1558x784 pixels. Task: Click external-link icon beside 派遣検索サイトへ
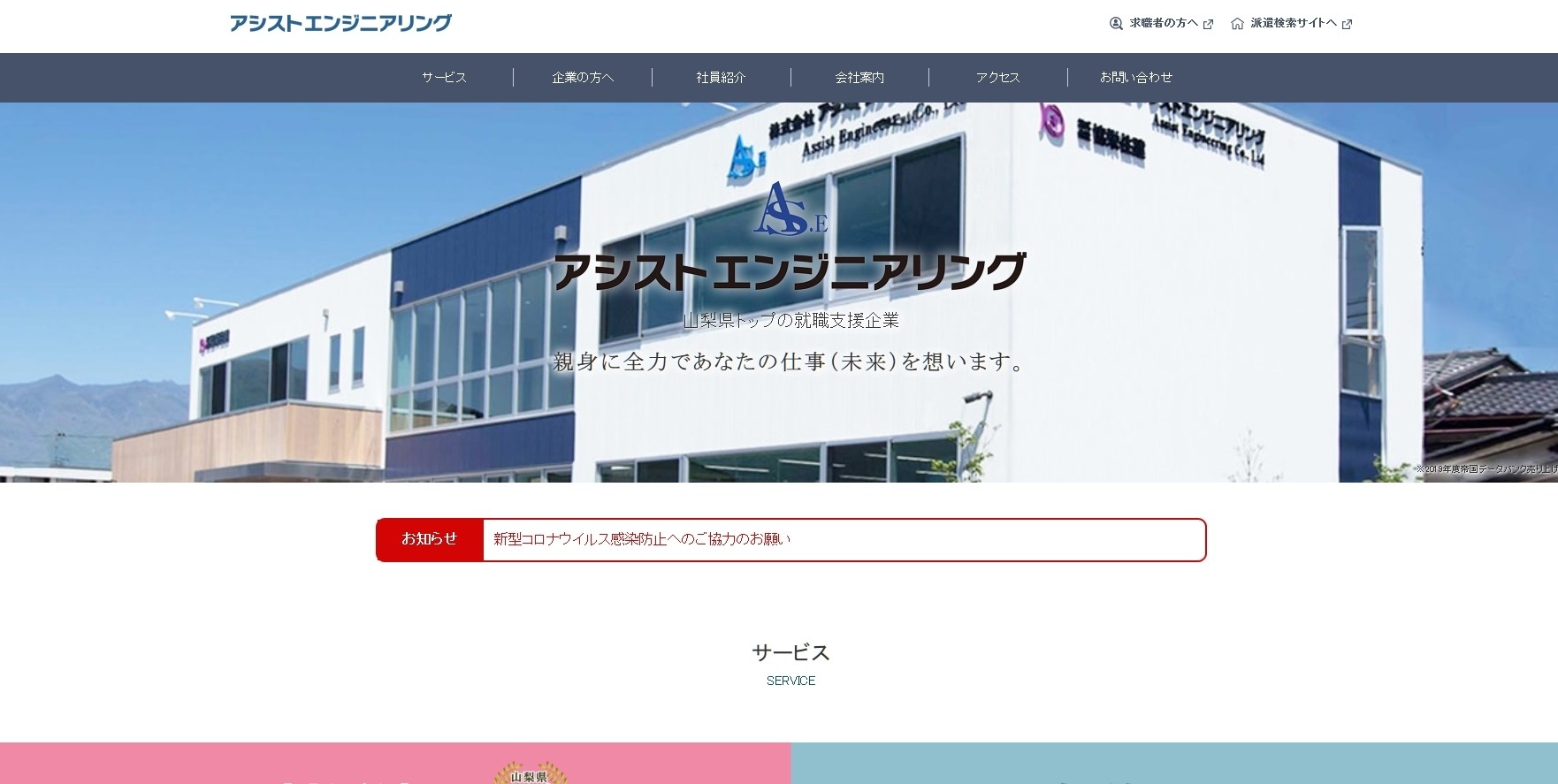1347,24
